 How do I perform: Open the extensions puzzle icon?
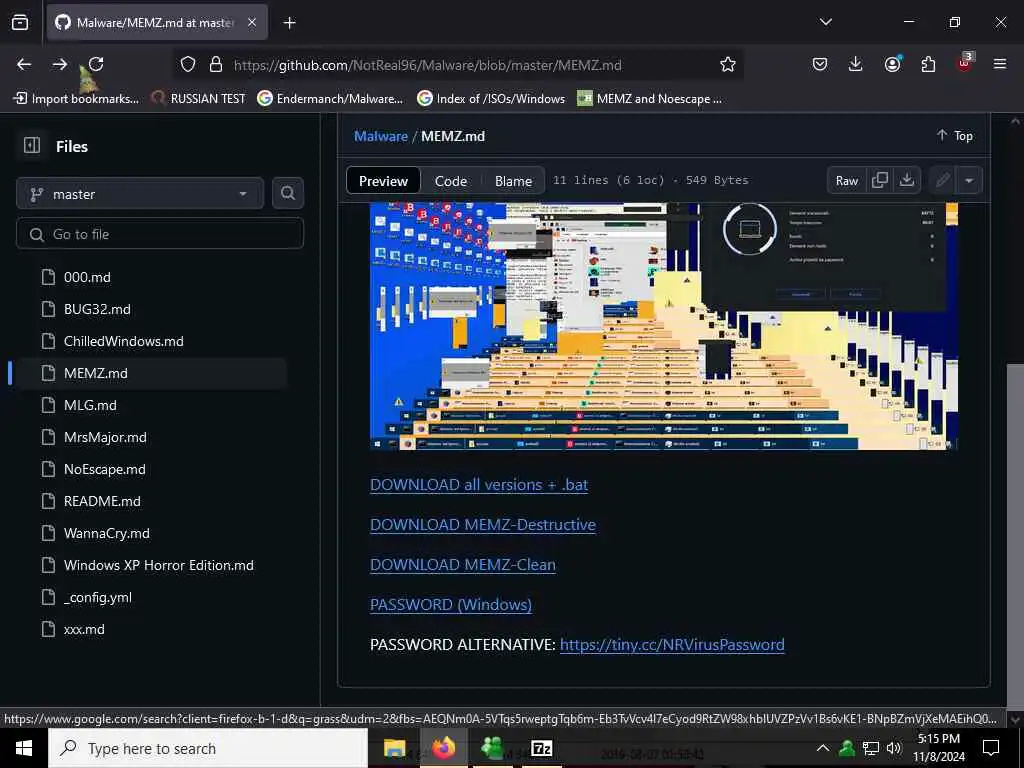pos(928,64)
